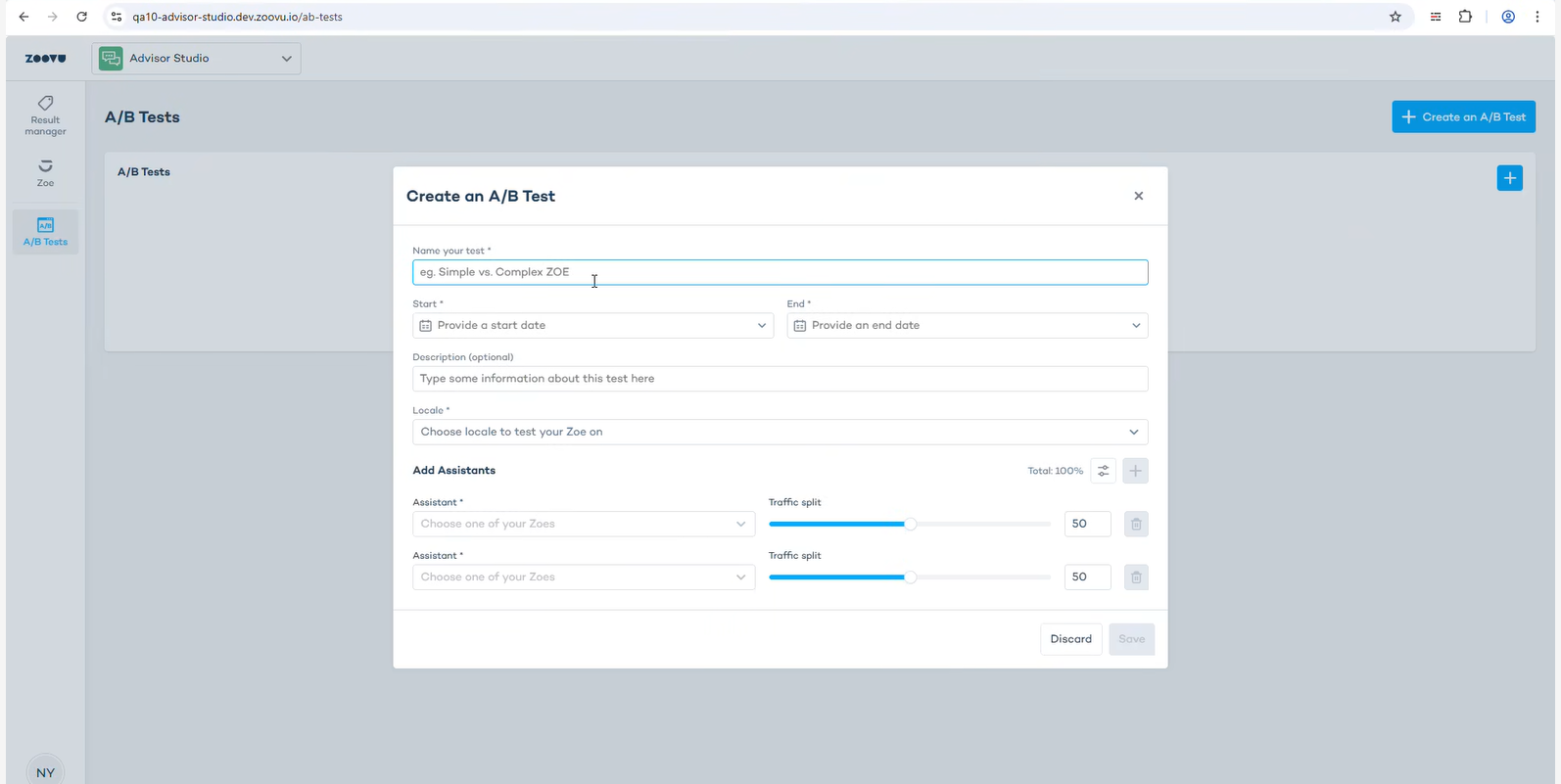Open the browser profile icon

click(x=1508, y=17)
